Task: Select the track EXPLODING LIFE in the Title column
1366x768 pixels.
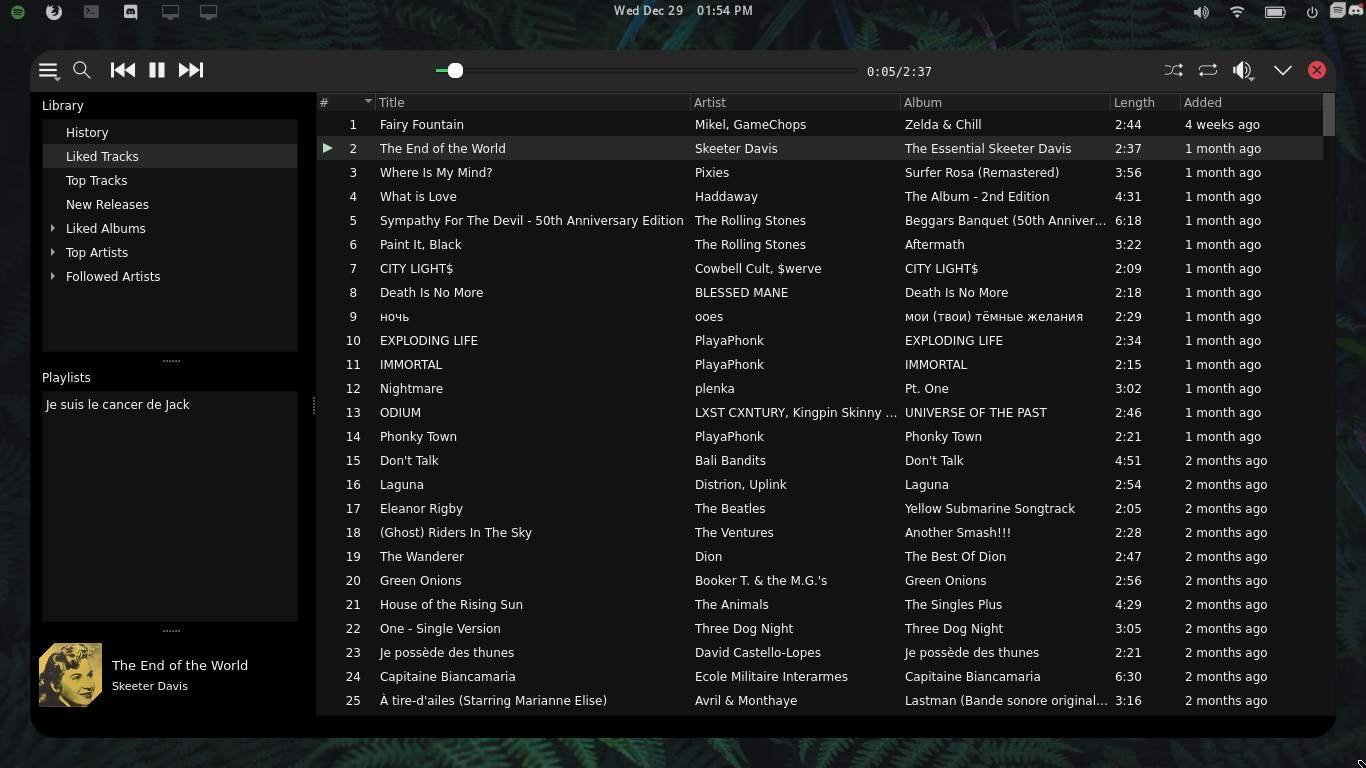Action: [429, 341]
